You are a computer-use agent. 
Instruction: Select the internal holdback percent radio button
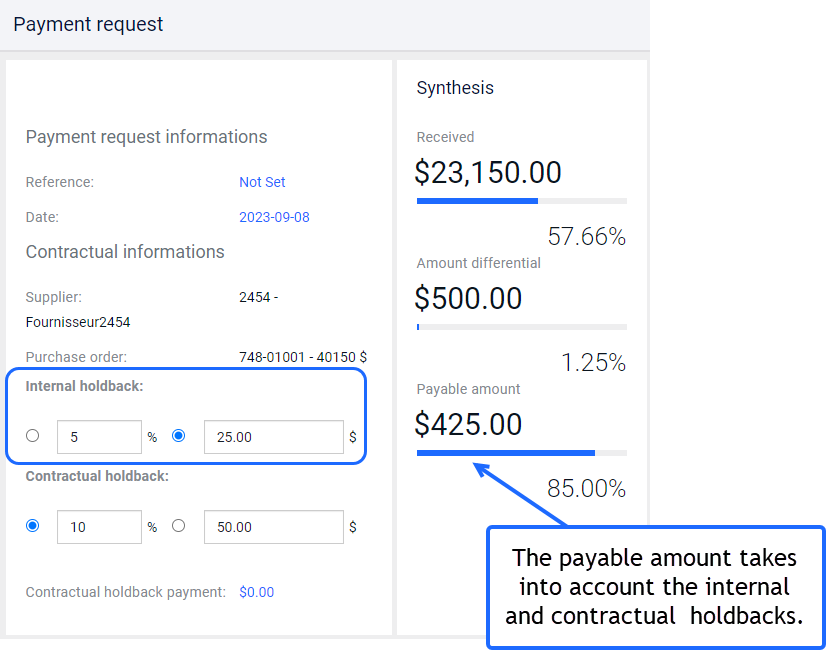(x=33, y=436)
